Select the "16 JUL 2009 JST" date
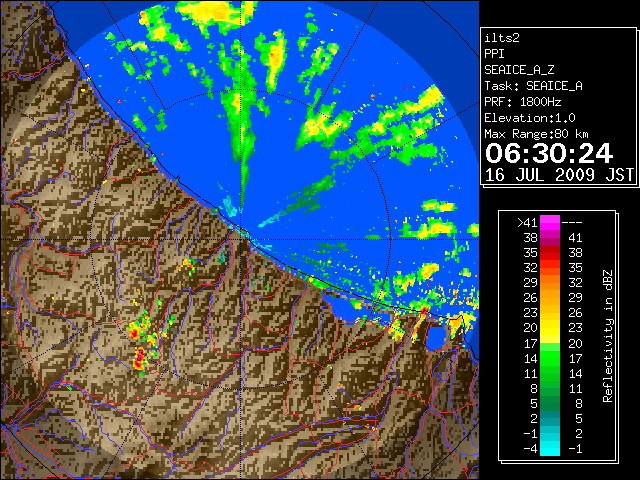The width and height of the screenshot is (640, 480). [559, 175]
